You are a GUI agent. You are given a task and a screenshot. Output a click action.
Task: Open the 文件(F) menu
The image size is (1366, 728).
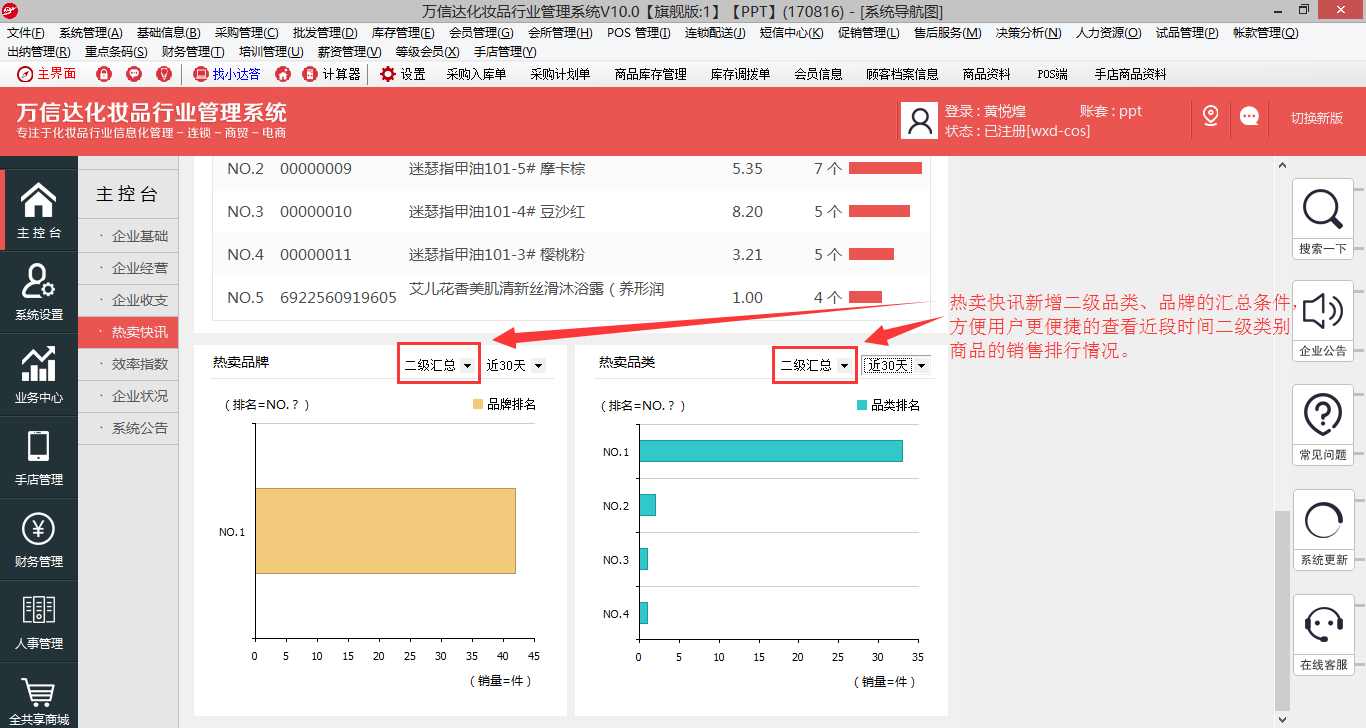point(26,33)
